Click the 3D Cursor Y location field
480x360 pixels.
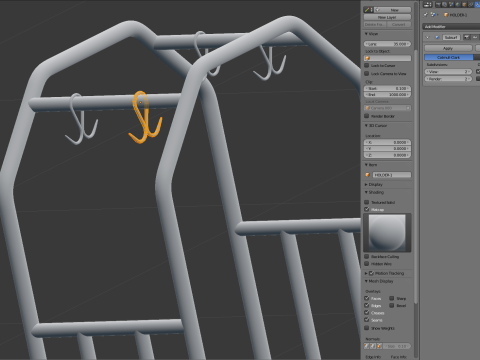coord(387,149)
